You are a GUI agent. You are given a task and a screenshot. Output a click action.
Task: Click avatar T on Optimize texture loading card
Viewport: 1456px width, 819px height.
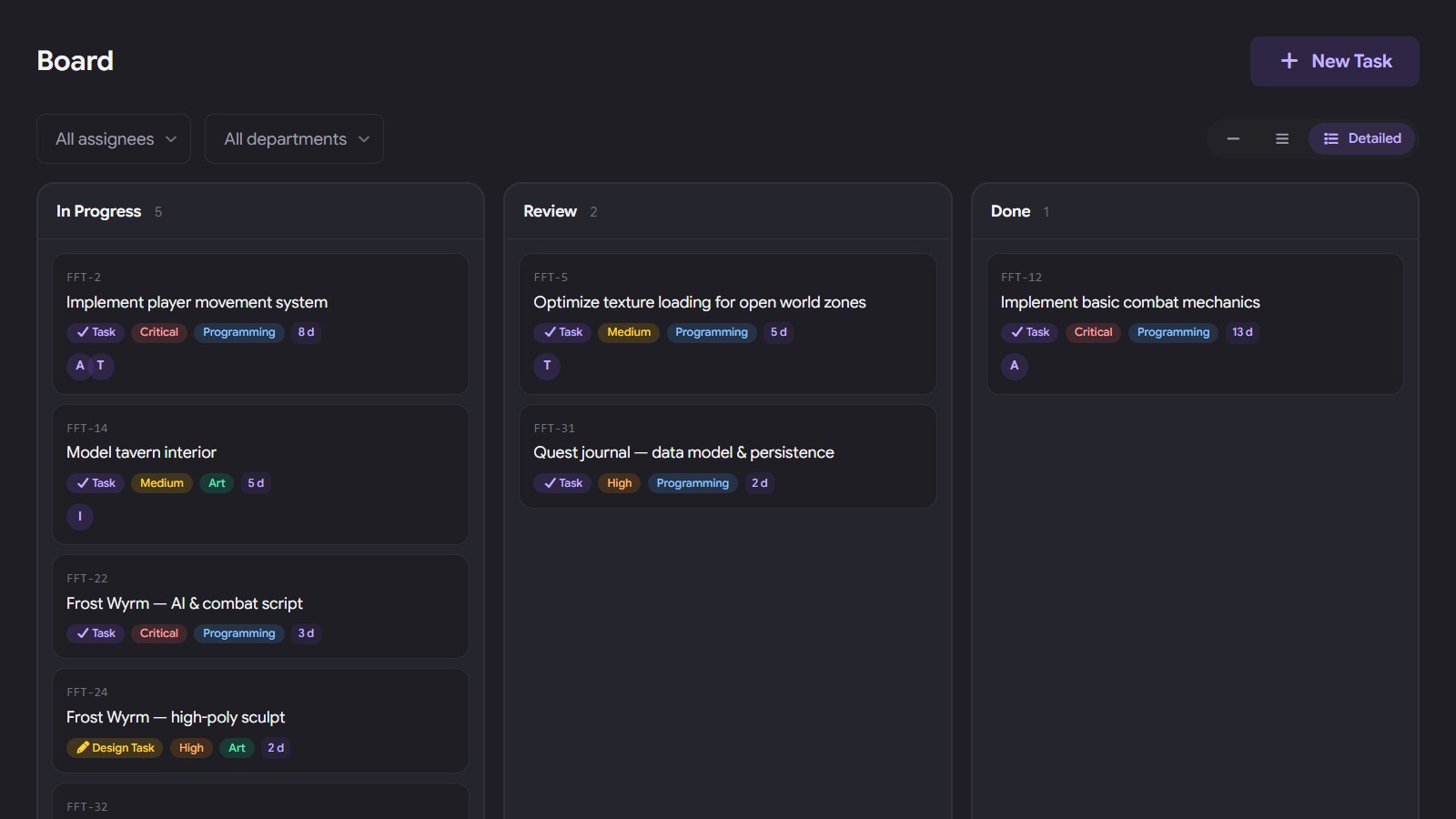click(x=547, y=366)
